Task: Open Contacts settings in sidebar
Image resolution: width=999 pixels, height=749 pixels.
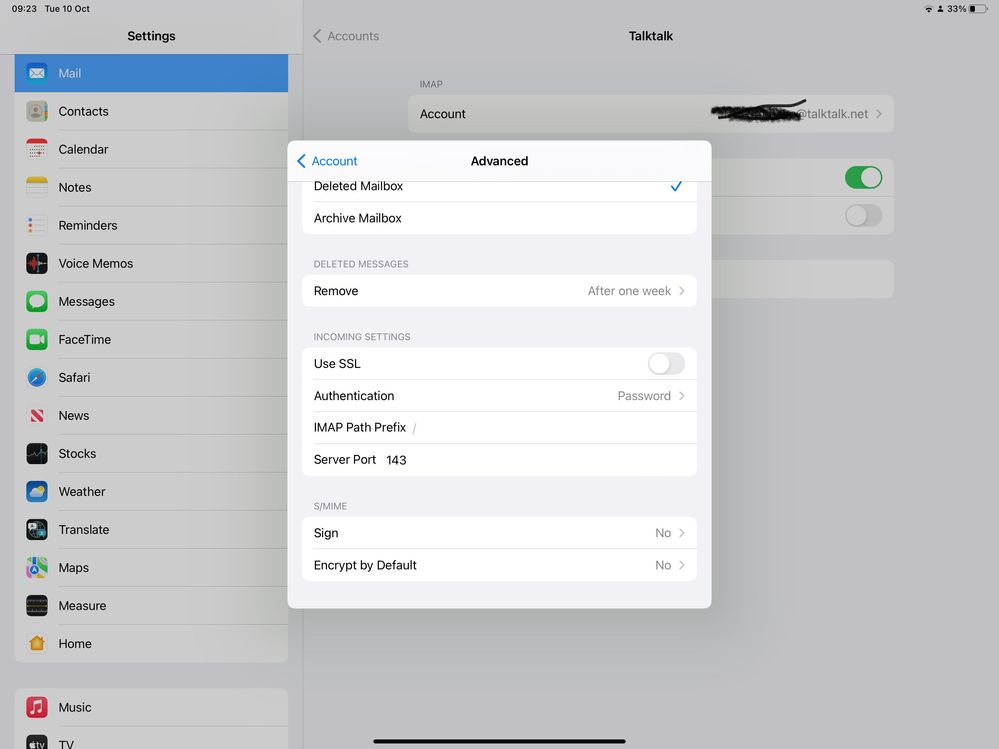Action: pyautogui.click(x=151, y=111)
